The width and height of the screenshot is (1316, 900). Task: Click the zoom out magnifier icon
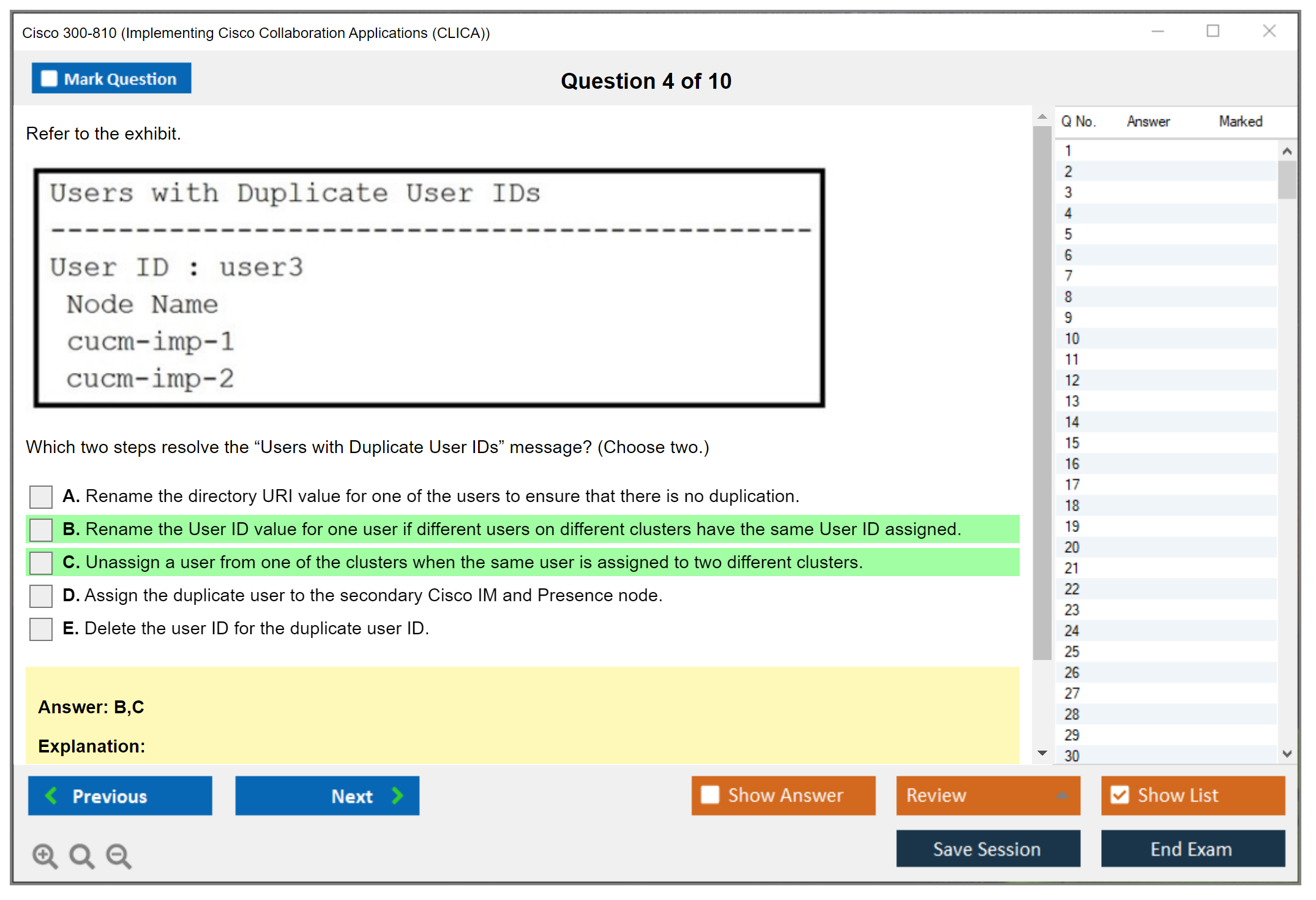(x=119, y=855)
